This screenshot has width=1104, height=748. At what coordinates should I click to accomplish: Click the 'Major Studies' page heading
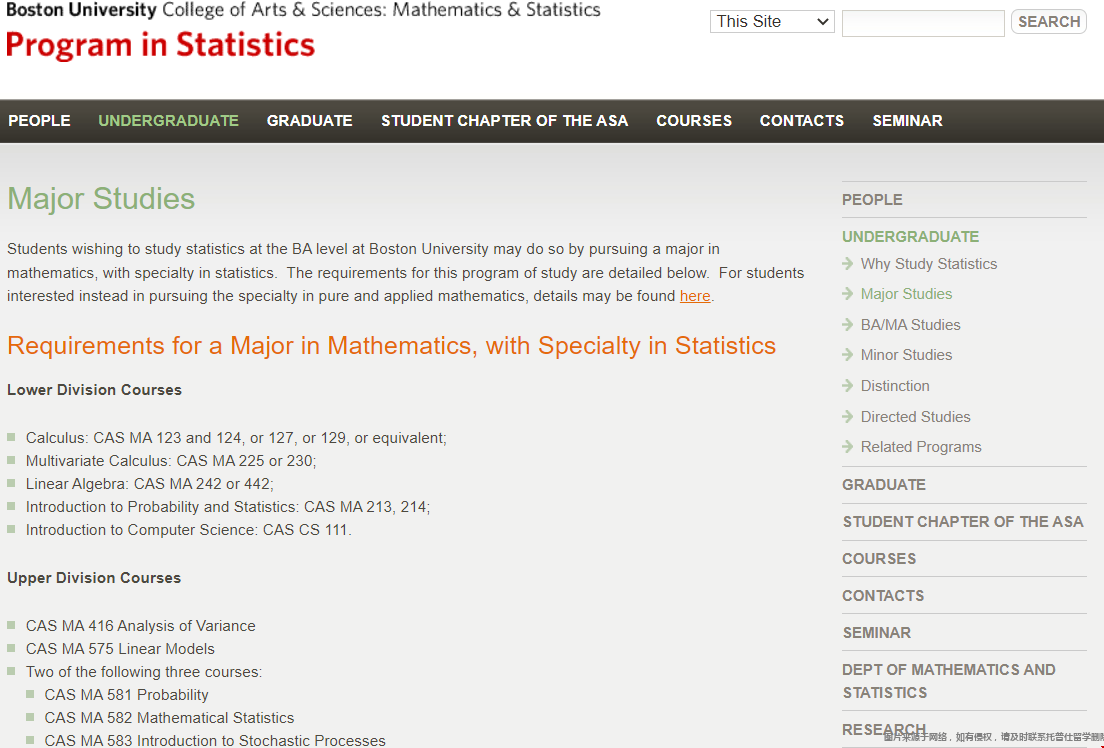tap(101, 199)
